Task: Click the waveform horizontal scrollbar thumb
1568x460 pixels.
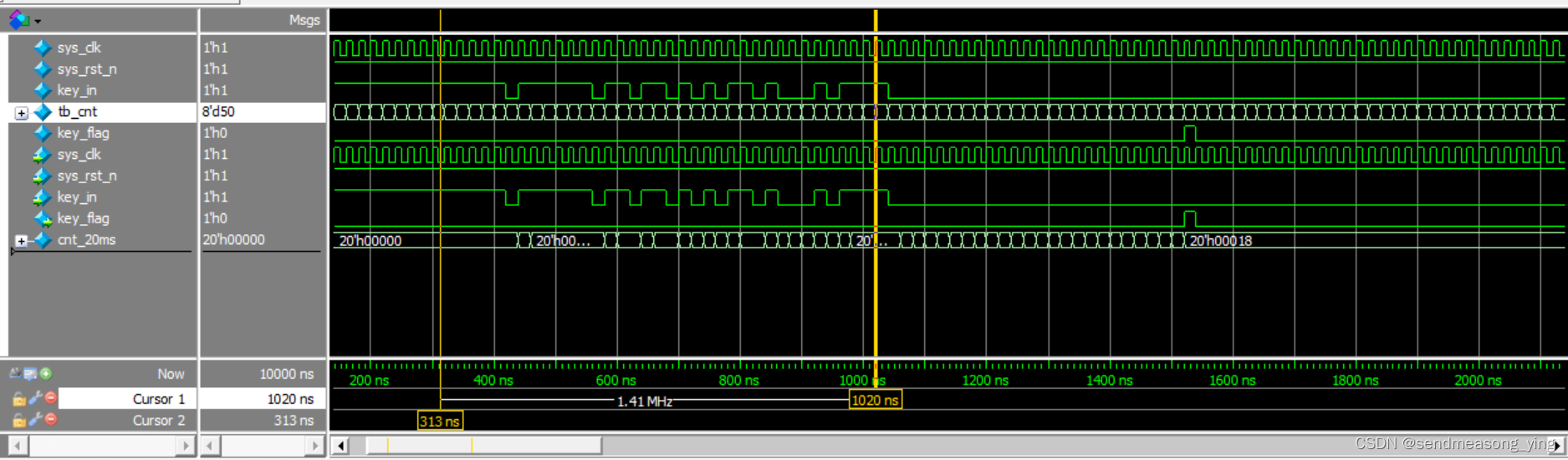Action: (x=483, y=445)
